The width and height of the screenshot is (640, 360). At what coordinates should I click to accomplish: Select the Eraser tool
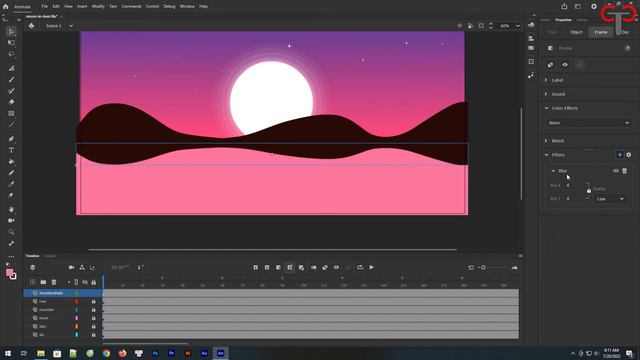pyautogui.click(x=11, y=102)
